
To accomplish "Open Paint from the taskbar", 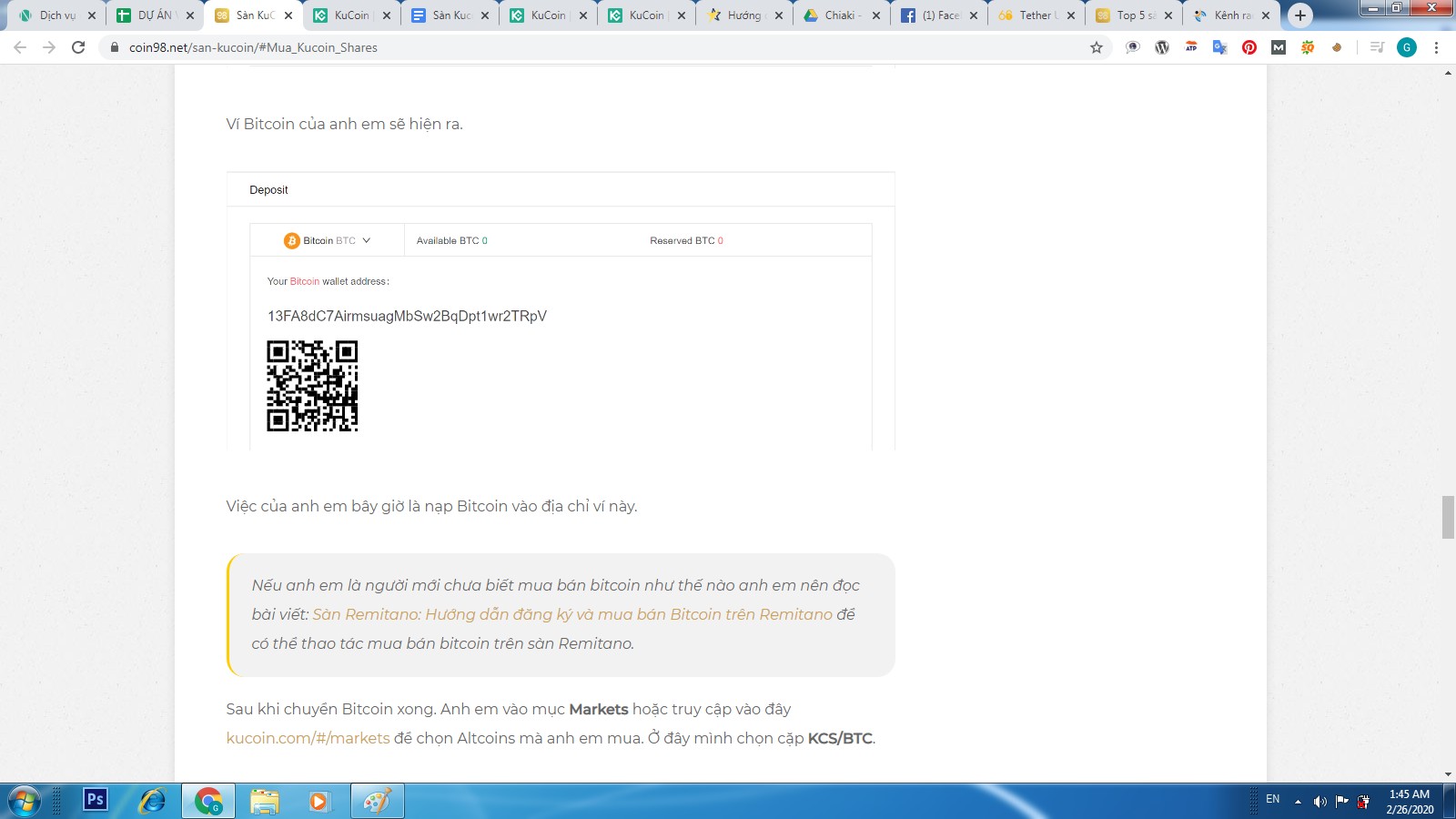I will 377,801.
